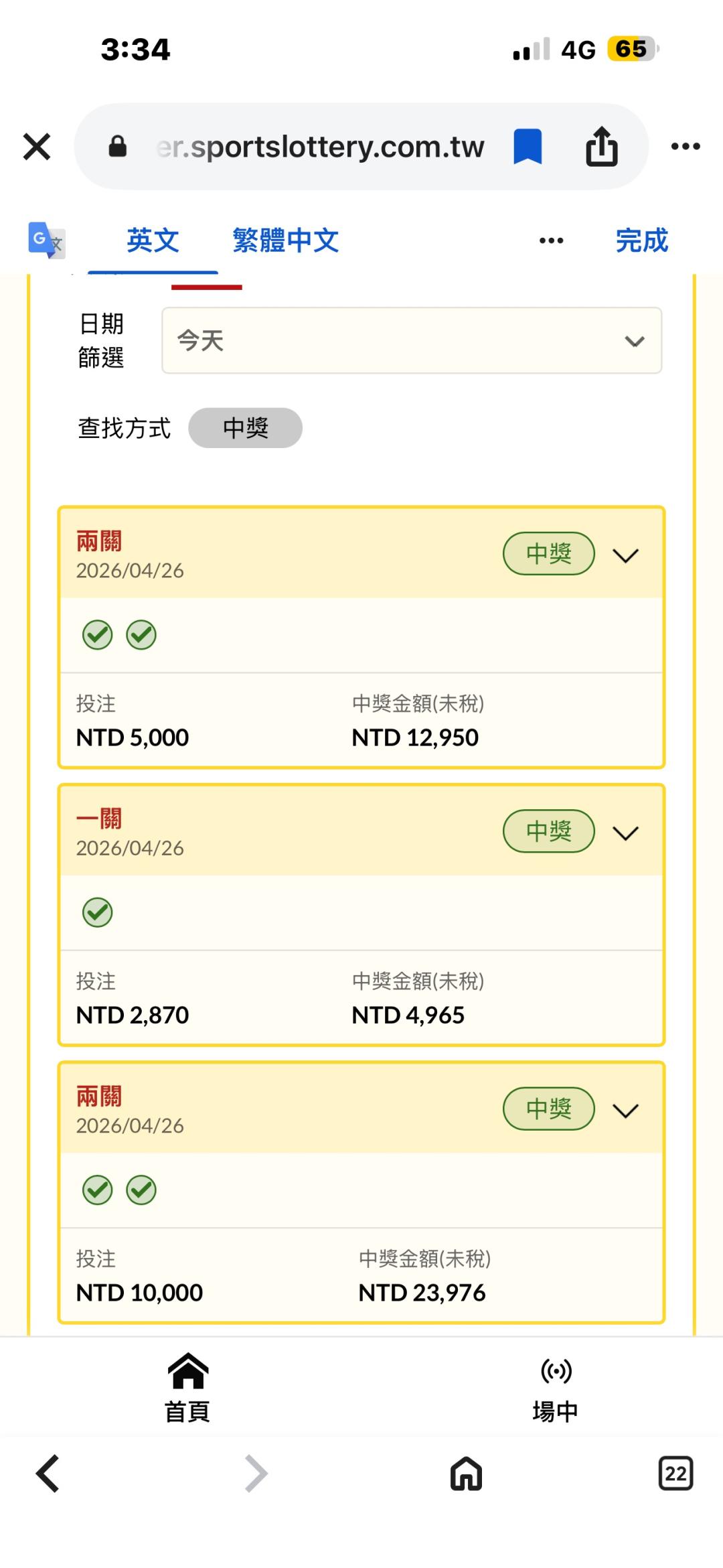
Task: Close the in-app browser with X
Action: point(37,147)
